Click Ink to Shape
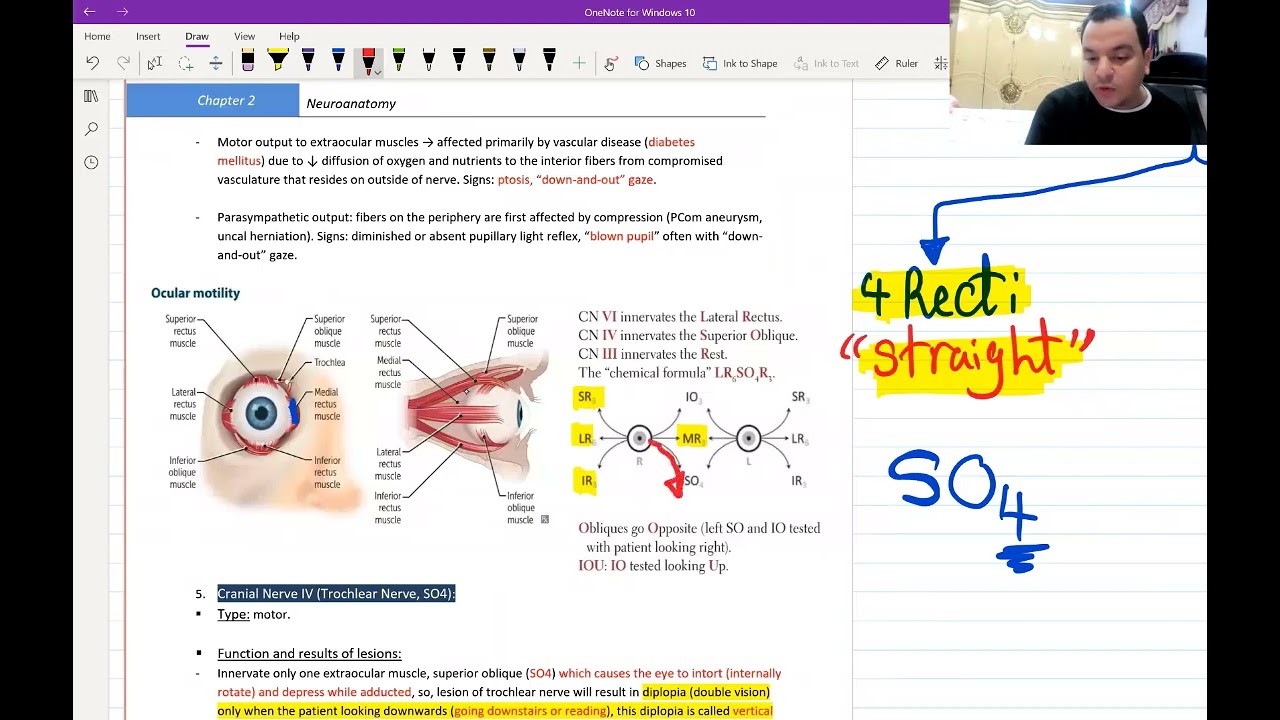Viewport: 1280px width, 720px height. point(740,63)
